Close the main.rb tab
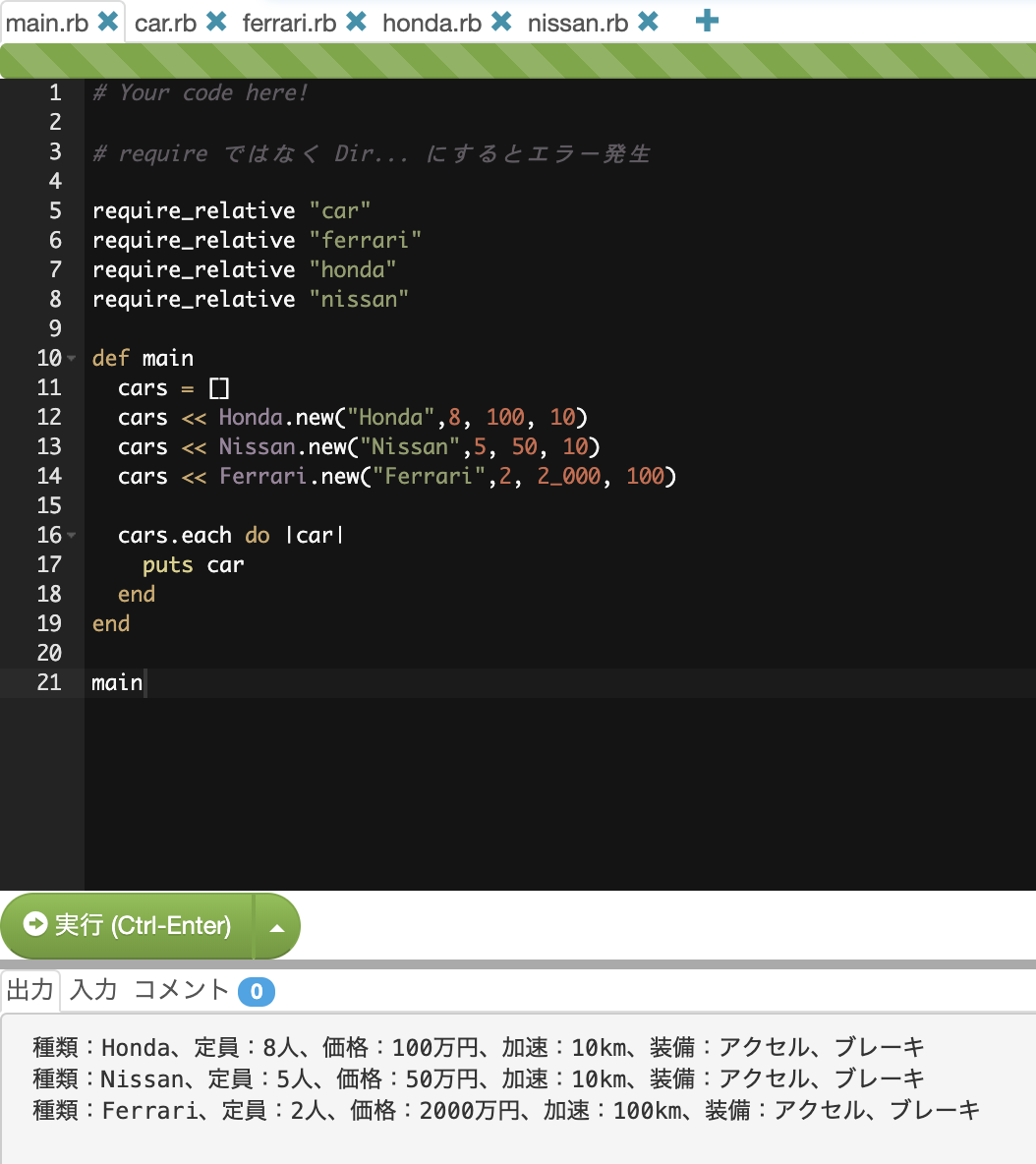The image size is (1036, 1164). 108,22
